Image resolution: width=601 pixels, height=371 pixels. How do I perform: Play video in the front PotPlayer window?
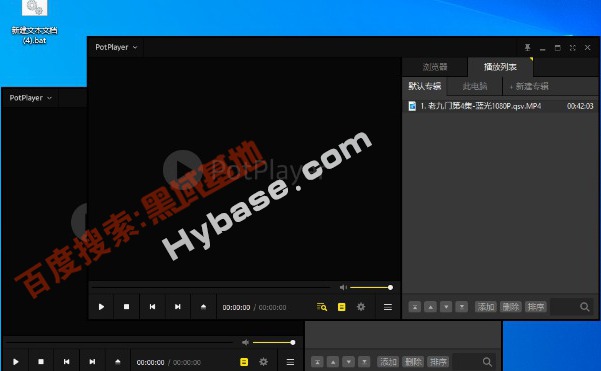coord(101,307)
